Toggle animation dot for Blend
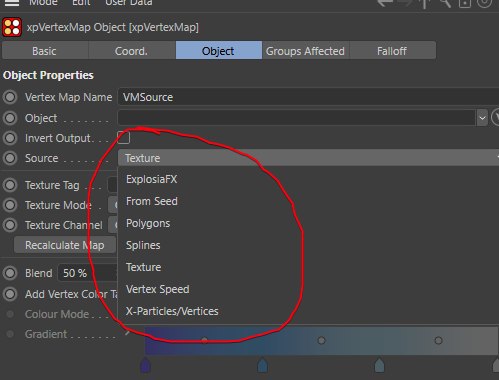The image size is (499, 380). click(x=10, y=273)
